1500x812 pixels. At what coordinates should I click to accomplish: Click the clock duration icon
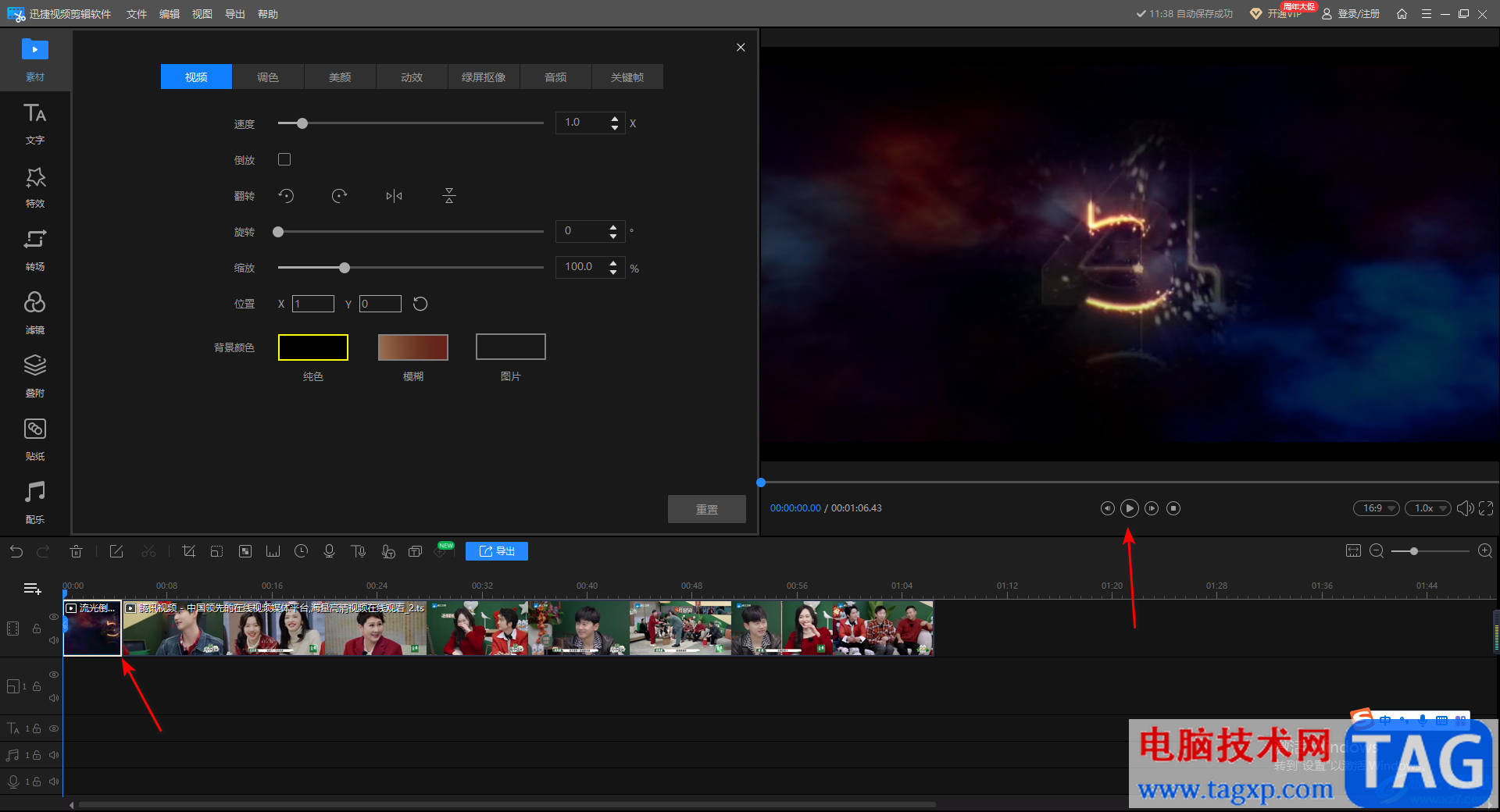pyautogui.click(x=301, y=551)
